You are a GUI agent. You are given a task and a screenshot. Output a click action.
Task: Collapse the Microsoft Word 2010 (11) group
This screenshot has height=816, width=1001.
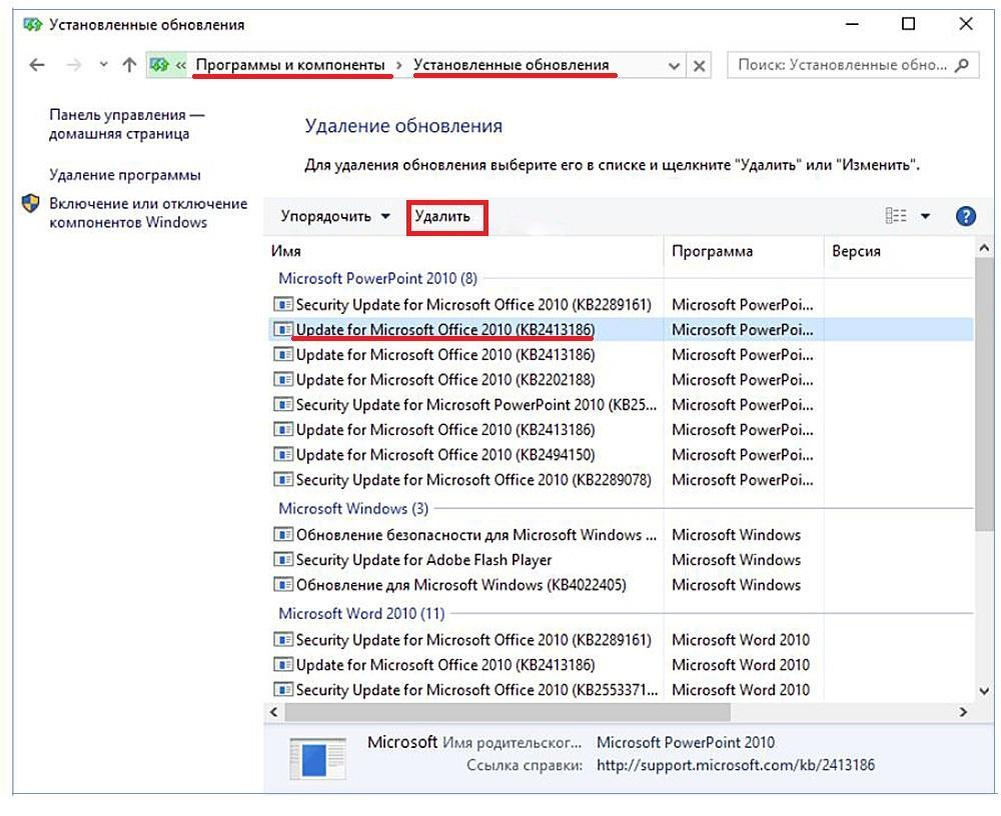pos(361,614)
